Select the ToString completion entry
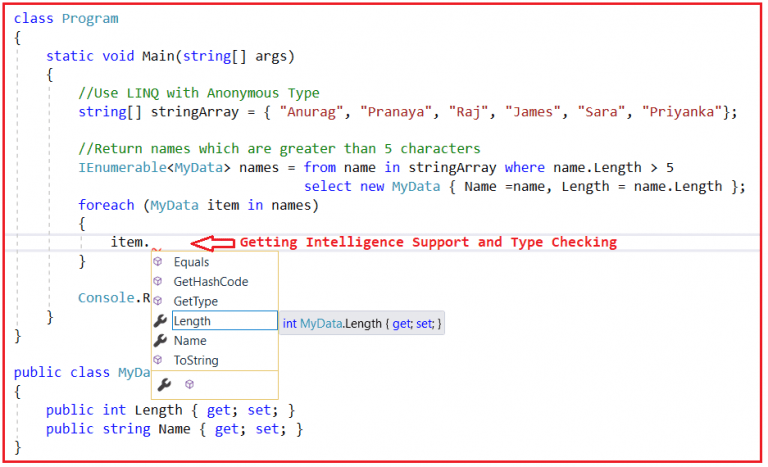 [x=196, y=360]
